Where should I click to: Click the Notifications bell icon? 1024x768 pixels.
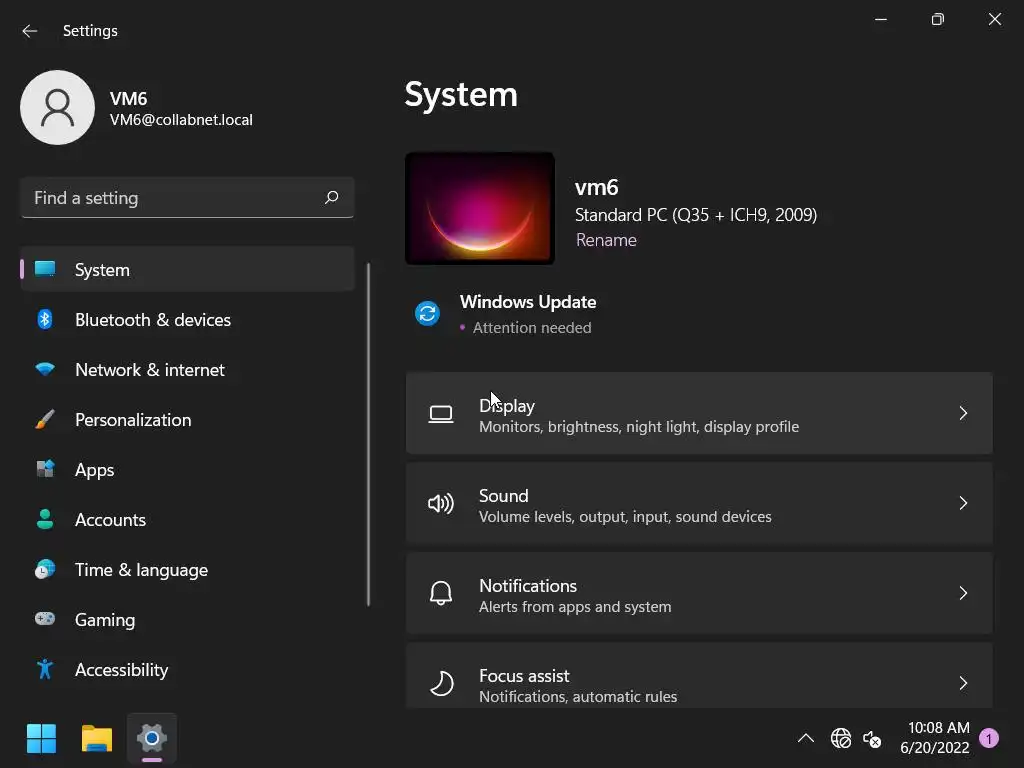pyautogui.click(x=441, y=593)
